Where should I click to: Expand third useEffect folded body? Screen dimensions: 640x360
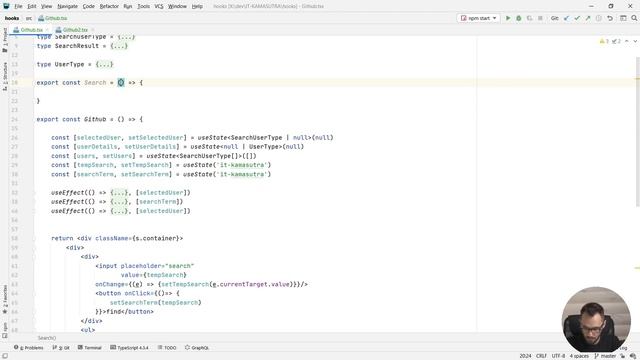(119, 211)
